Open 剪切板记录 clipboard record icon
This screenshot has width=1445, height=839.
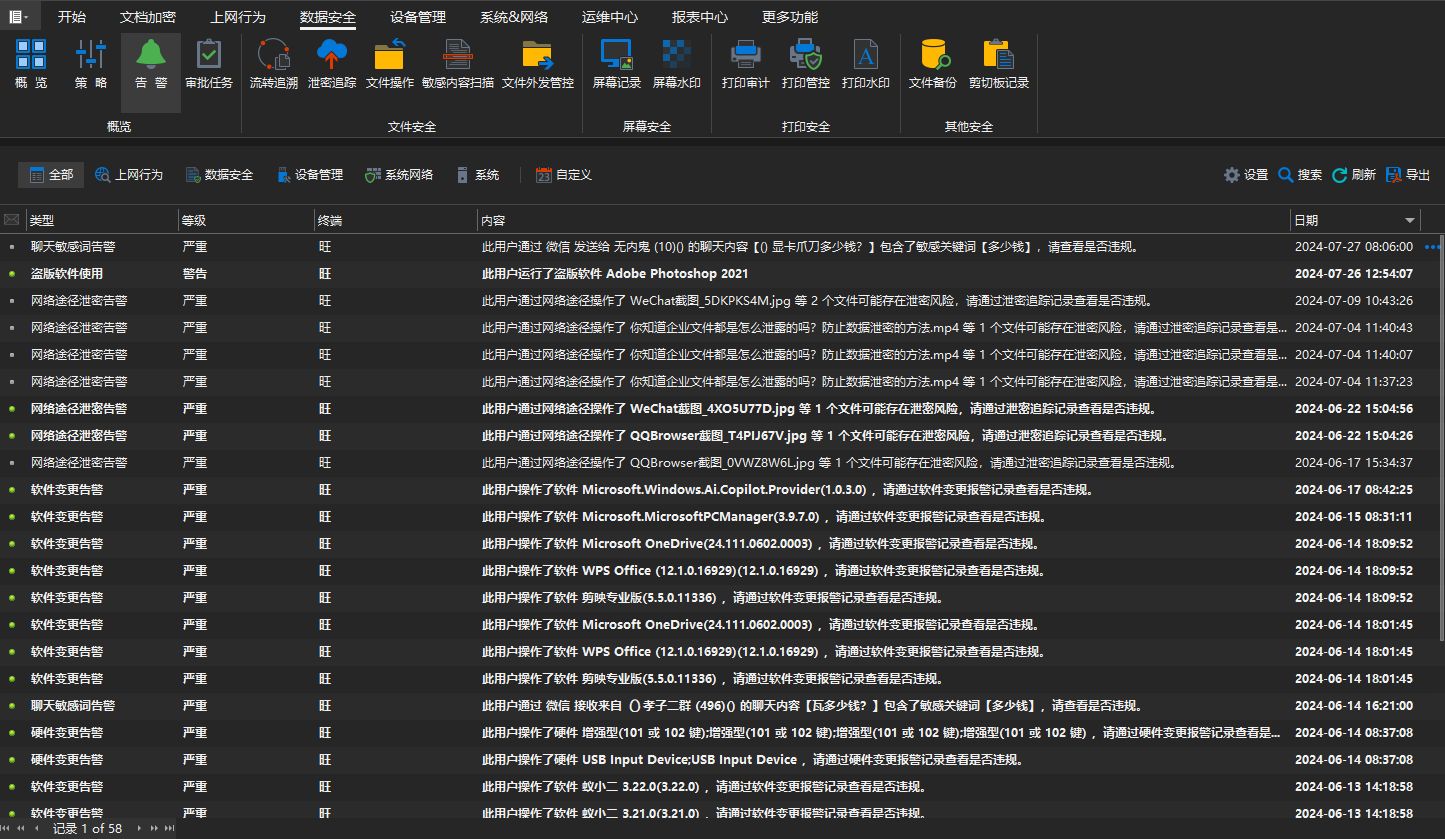pyautogui.click(x=998, y=66)
